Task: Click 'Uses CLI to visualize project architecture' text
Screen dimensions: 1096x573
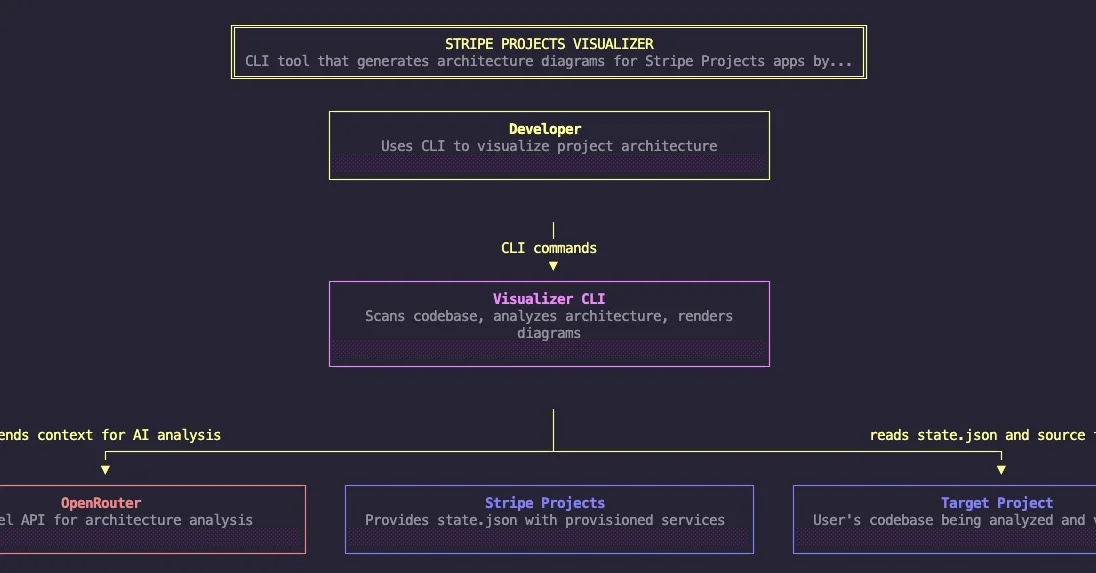Action: tap(549, 146)
